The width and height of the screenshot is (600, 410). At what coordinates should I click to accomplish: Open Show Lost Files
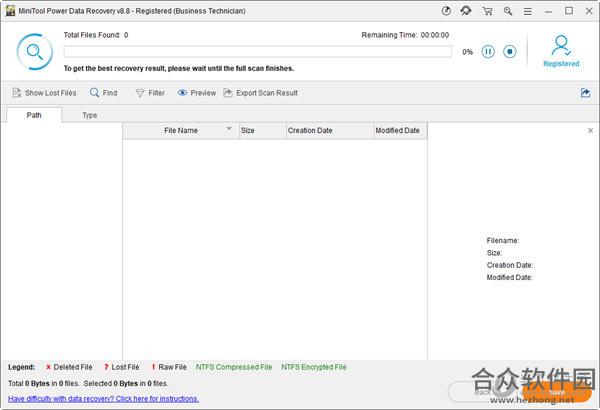(x=44, y=93)
